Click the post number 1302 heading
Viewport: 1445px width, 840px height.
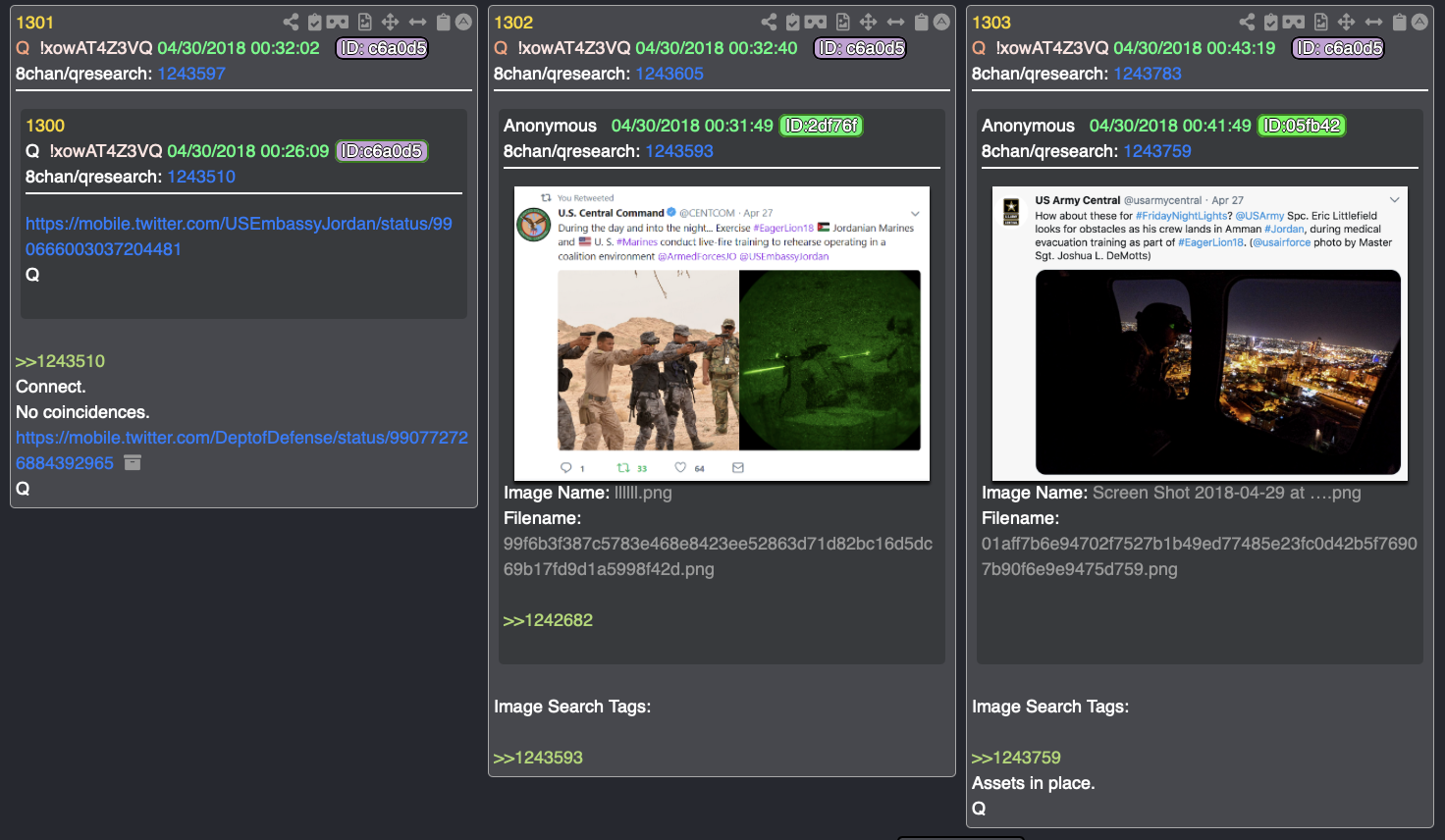(513, 23)
